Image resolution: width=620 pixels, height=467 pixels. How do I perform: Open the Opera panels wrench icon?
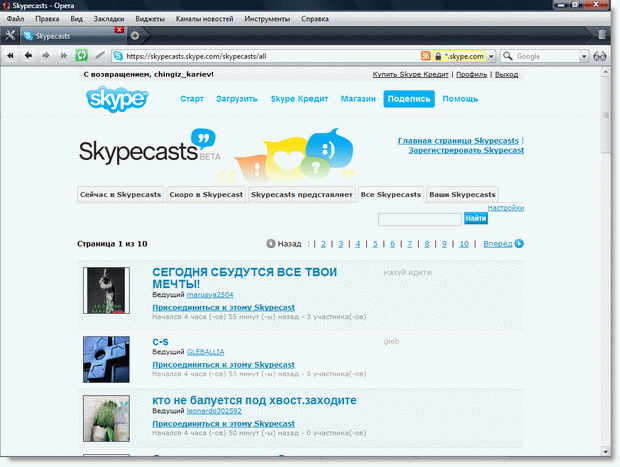[x=10, y=36]
